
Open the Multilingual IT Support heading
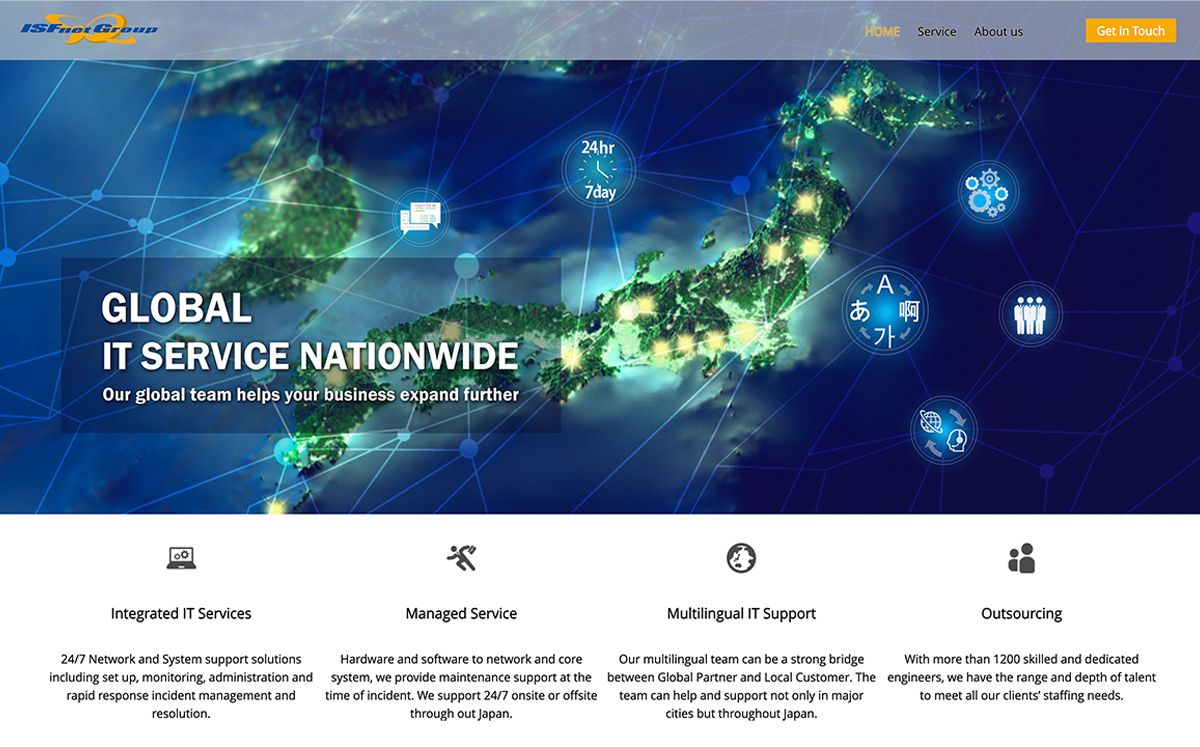tap(741, 613)
